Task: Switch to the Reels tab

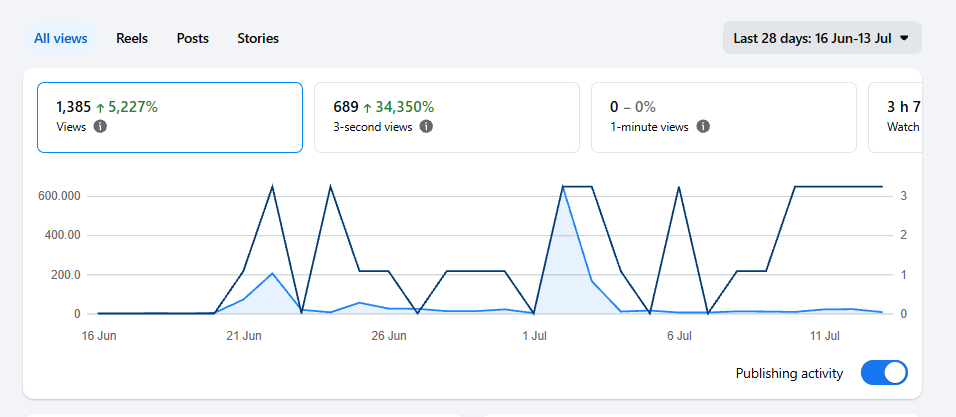Action: pos(132,38)
